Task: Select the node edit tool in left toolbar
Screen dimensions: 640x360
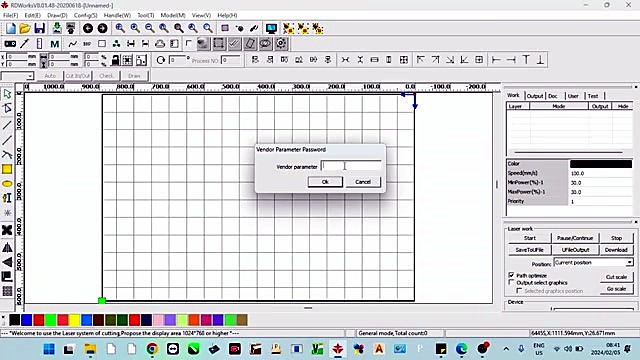Action: (x=7, y=108)
